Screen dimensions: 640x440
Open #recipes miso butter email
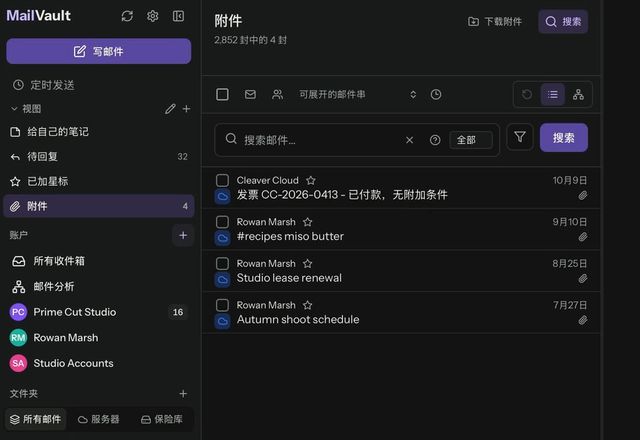click(x=290, y=236)
